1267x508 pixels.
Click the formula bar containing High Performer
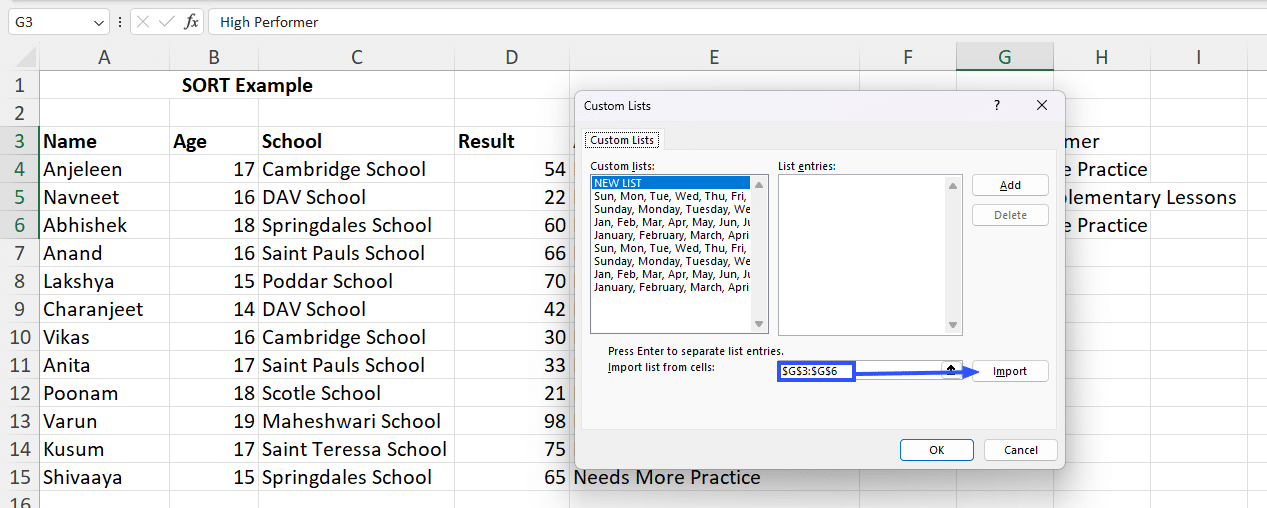pyautogui.click(x=737, y=21)
